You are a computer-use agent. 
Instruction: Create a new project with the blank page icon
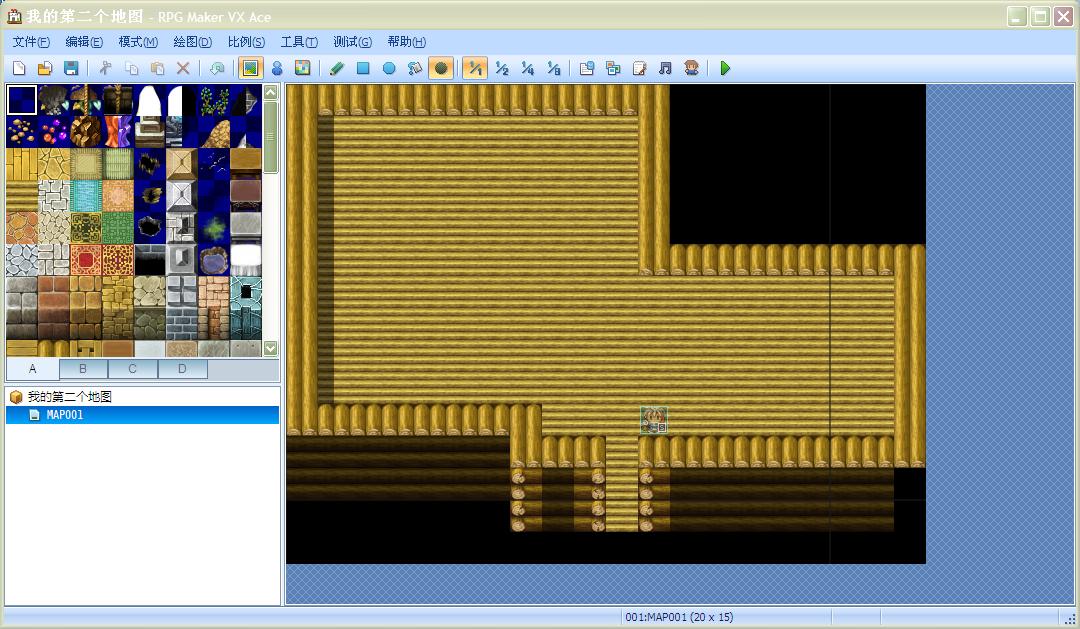(x=19, y=68)
